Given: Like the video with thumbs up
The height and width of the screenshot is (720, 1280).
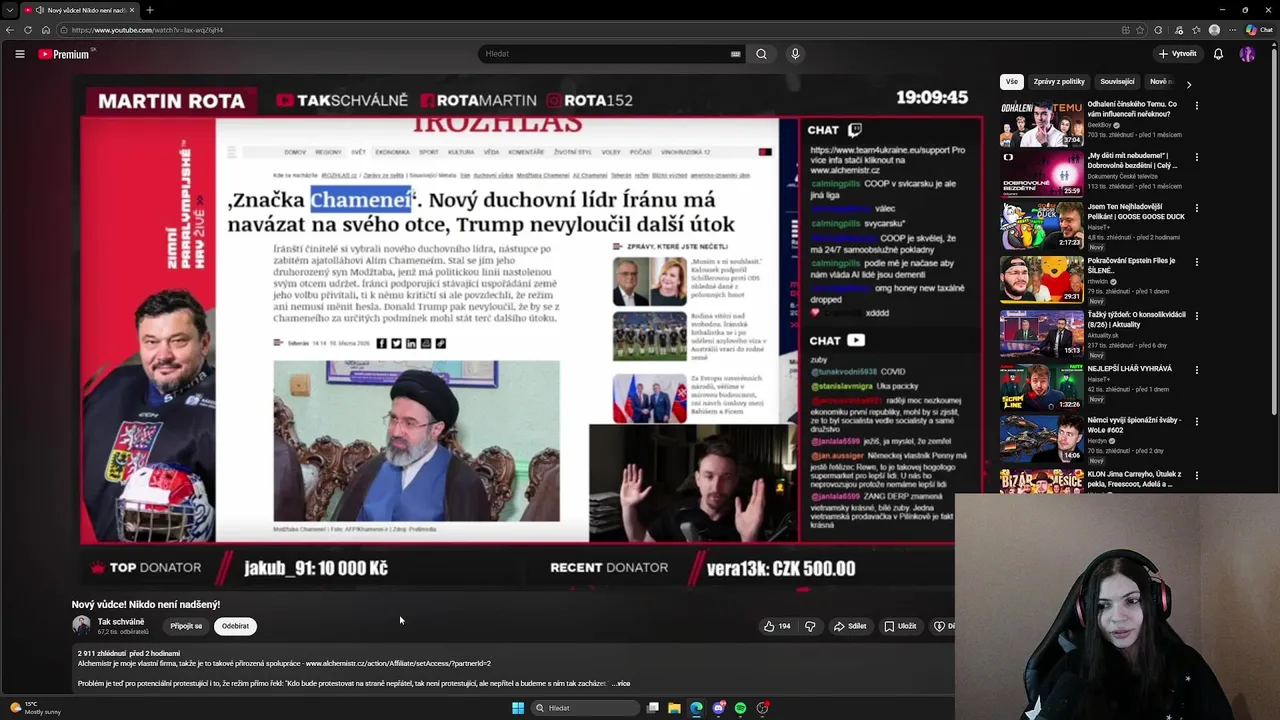Looking at the screenshot, I should (777, 626).
